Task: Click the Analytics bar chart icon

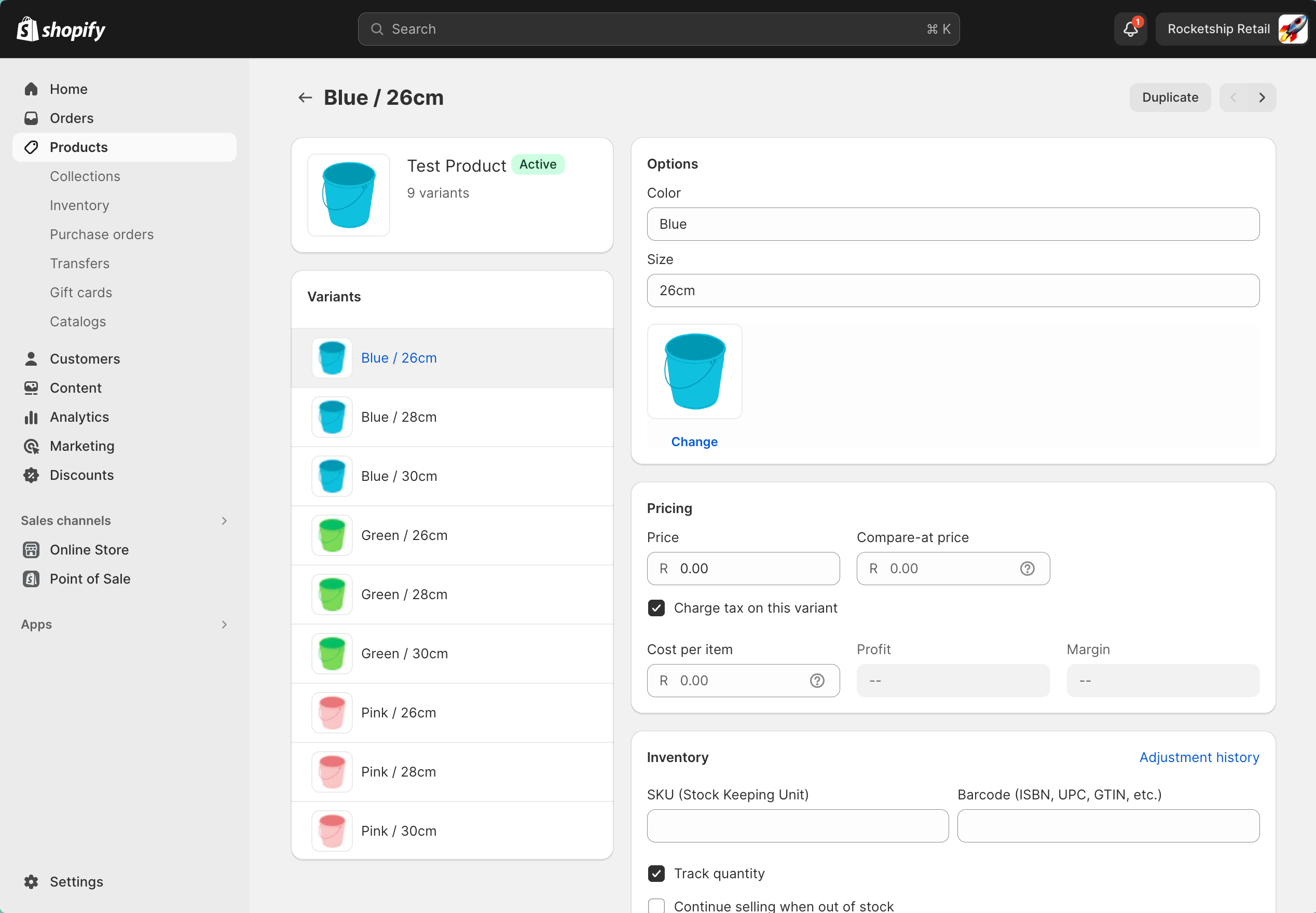Action: click(x=32, y=417)
